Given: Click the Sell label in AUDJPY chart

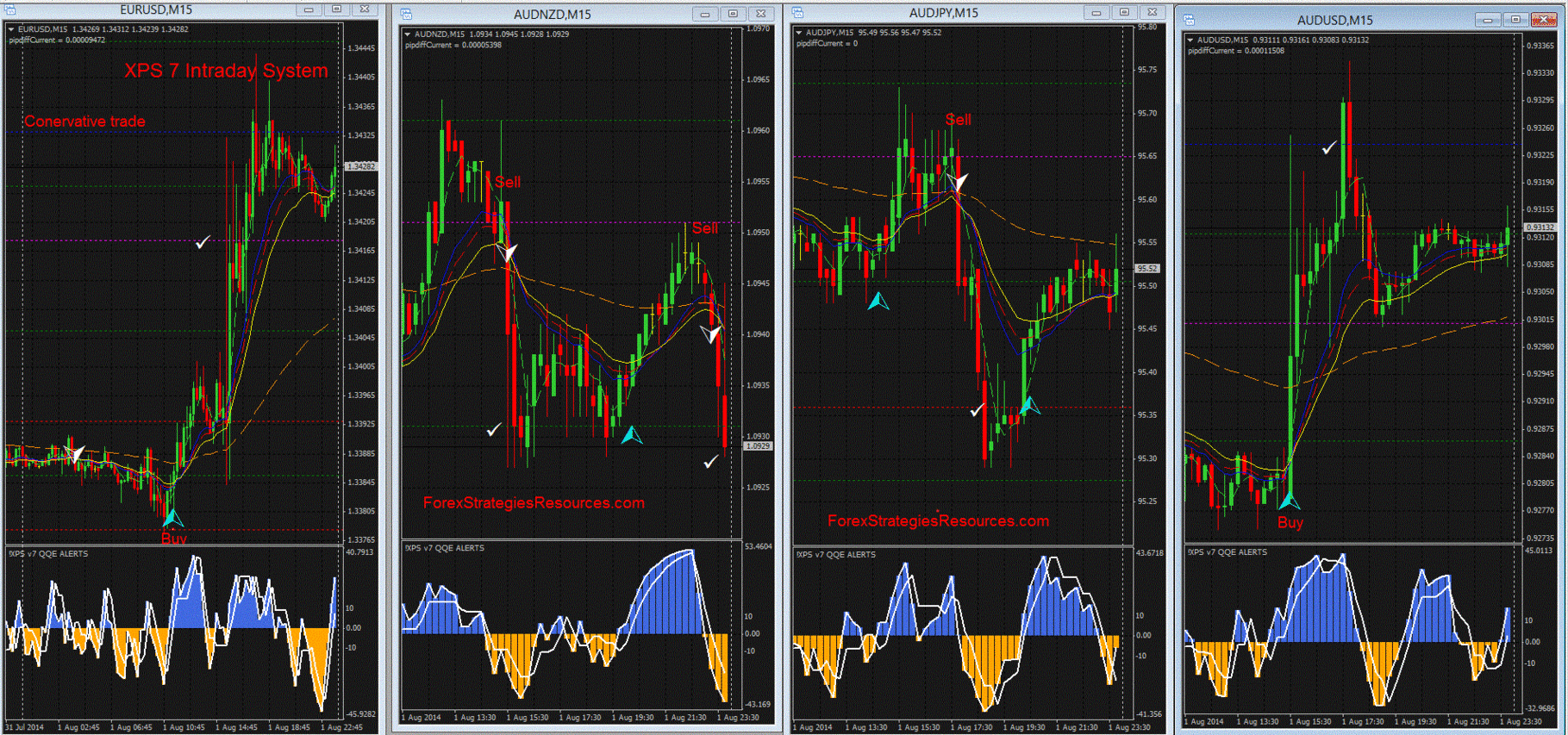Looking at the screenshot, I should click(958, 120).
